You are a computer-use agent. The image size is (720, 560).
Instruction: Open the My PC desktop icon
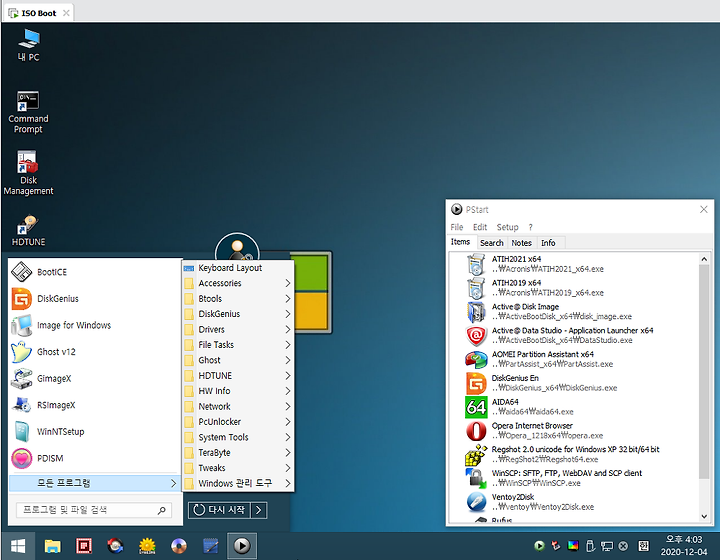click(28, 45)
